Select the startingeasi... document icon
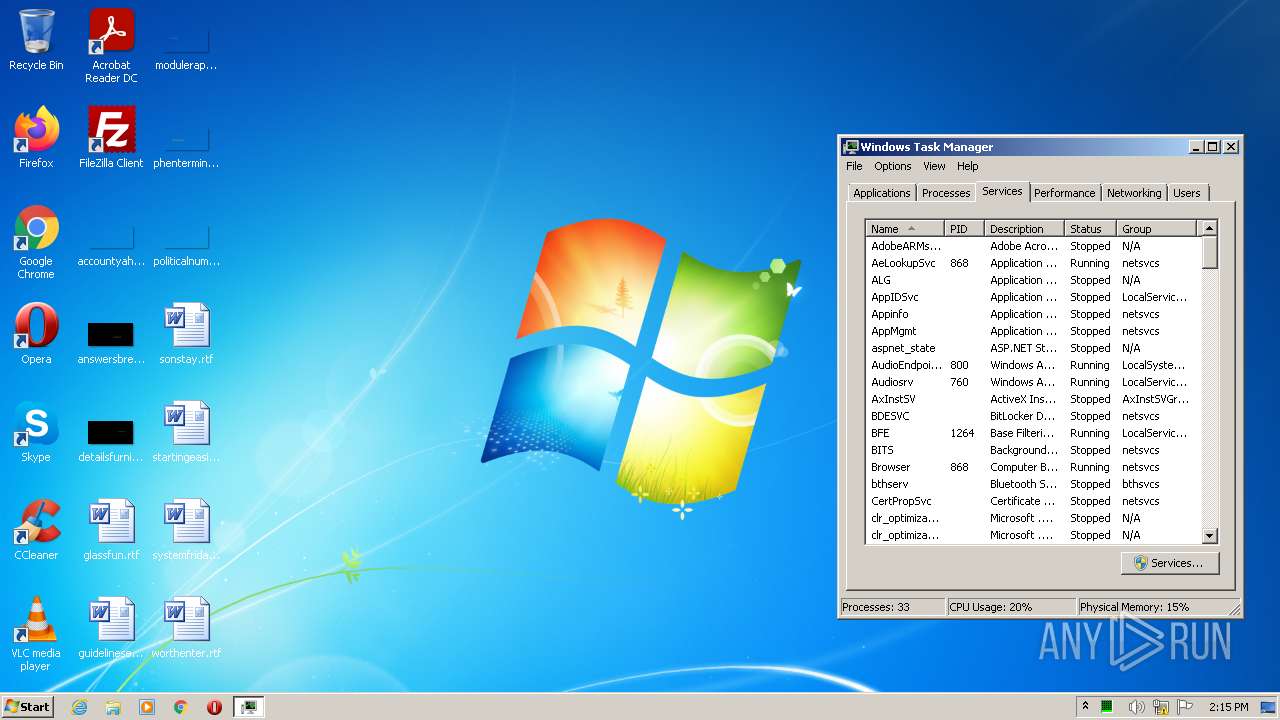Image resolution: width=1280 pixels, height=720 pixels. pos(186,432)
